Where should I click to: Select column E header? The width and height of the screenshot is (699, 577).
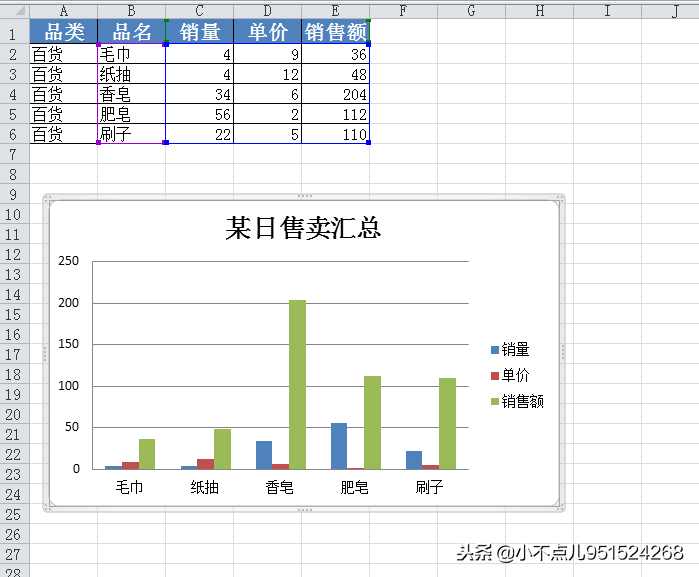tap(335, 10)
